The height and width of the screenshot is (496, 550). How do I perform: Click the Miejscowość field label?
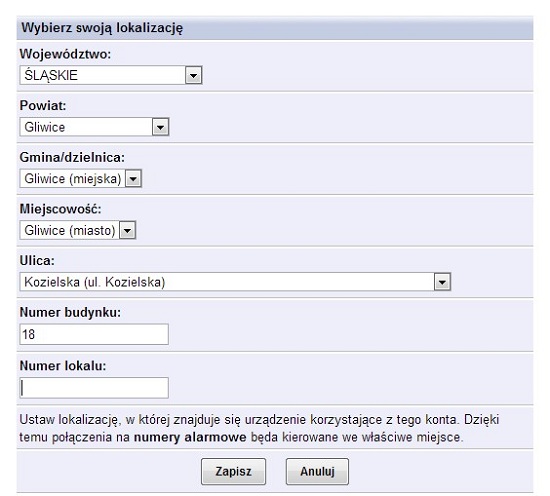[x=60, y=209]
